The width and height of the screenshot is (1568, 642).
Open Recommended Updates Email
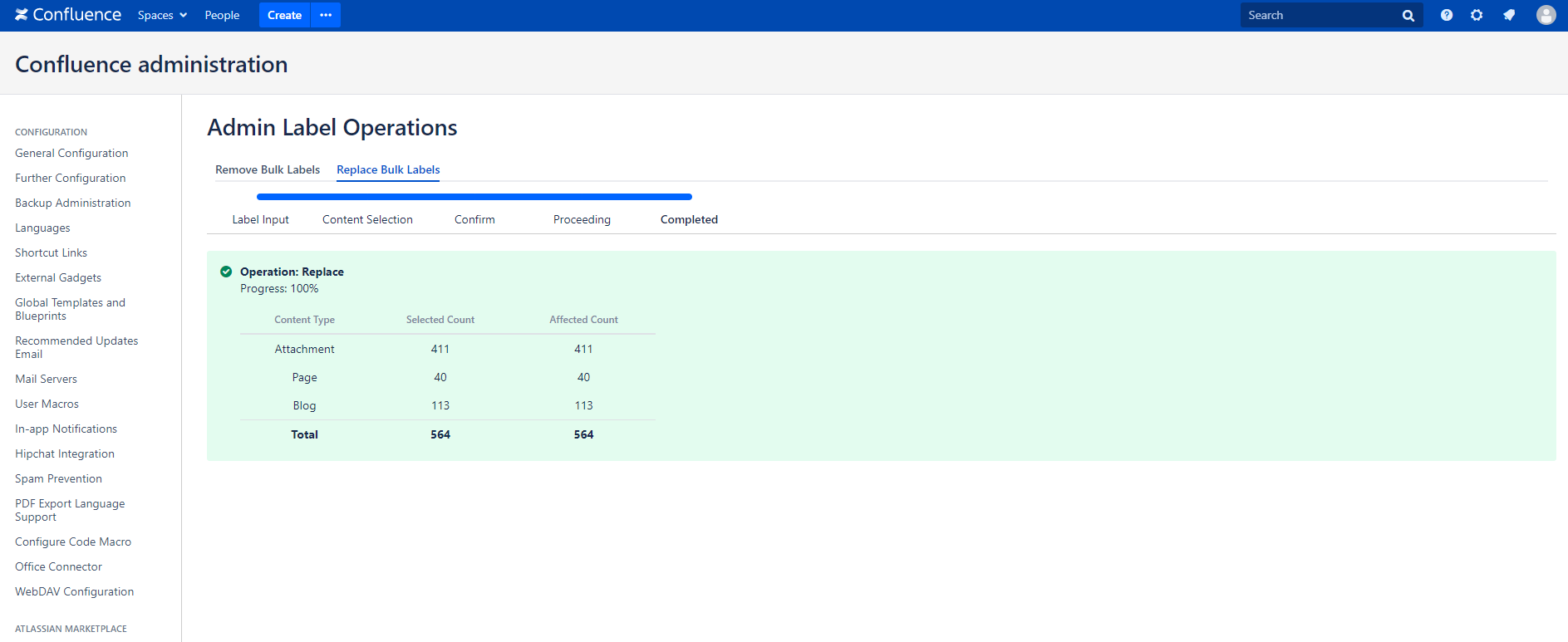click(76, 347)
